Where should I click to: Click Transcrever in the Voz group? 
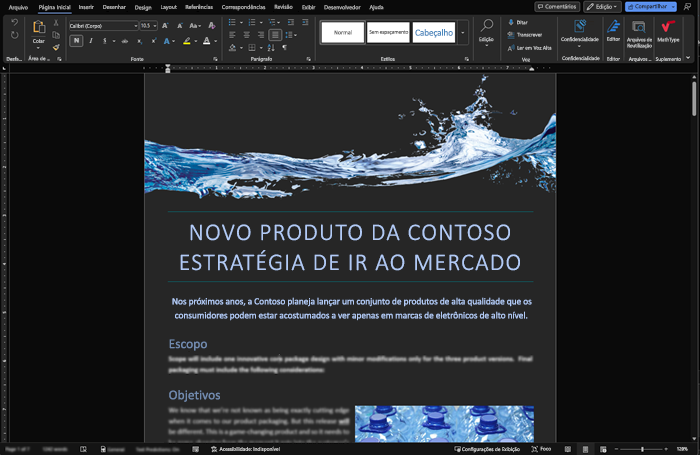pyautogui.click(x=525, y=35)
